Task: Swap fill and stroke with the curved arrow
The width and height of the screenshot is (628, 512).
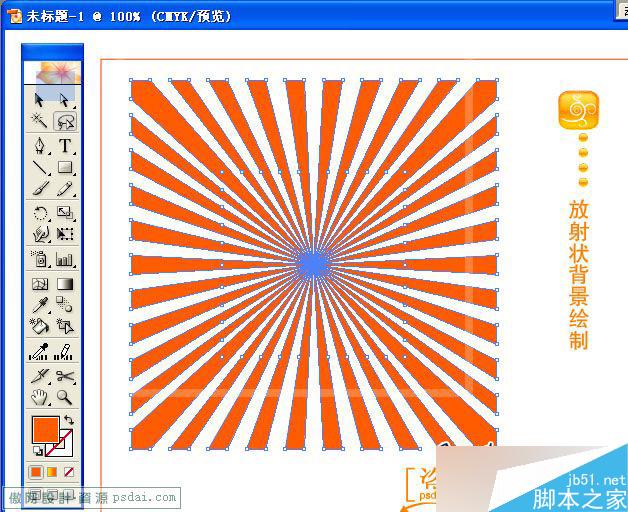Action: click(x=69, y=420)
